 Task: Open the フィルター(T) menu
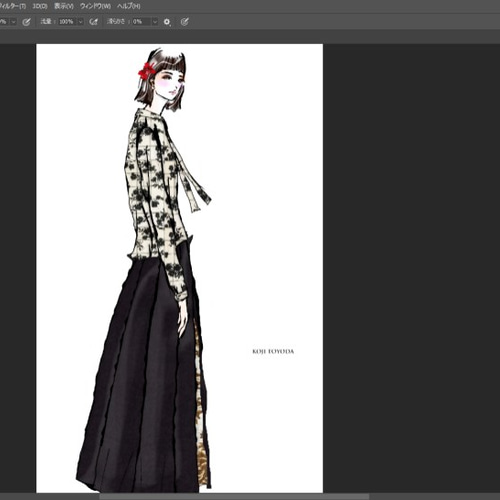pos(13,6)
